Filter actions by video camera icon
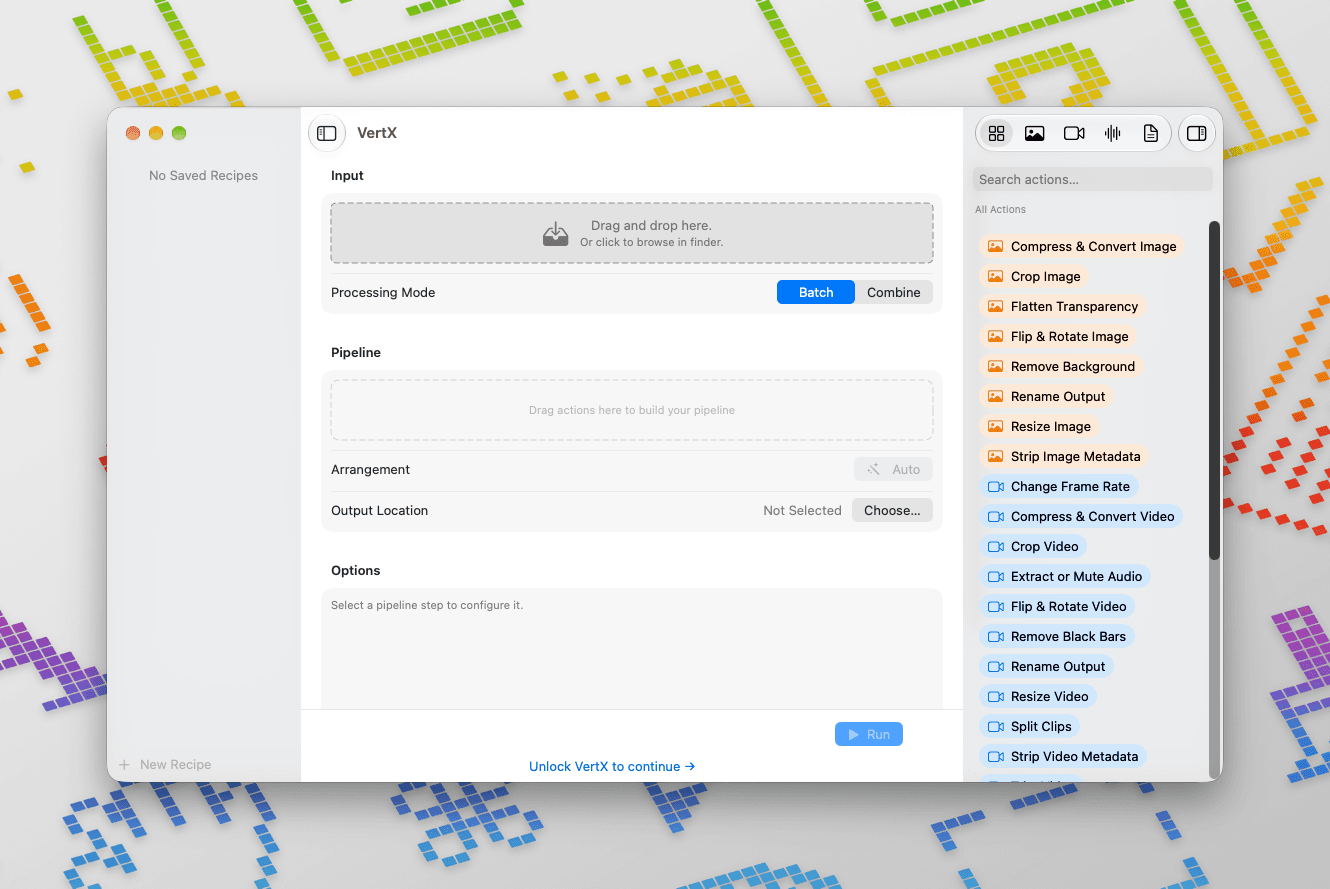 coord(1074,133)
